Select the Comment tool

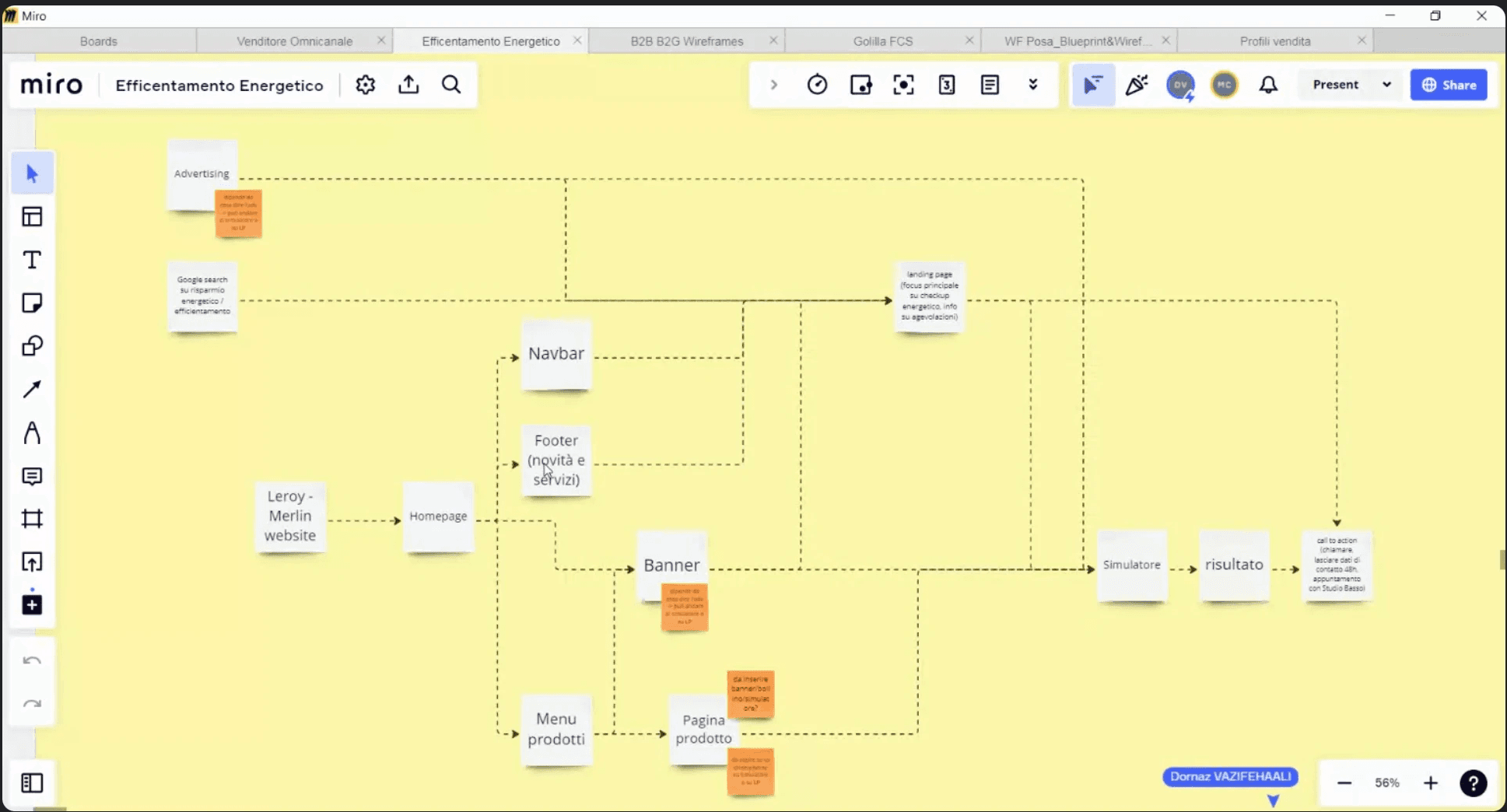32,476
